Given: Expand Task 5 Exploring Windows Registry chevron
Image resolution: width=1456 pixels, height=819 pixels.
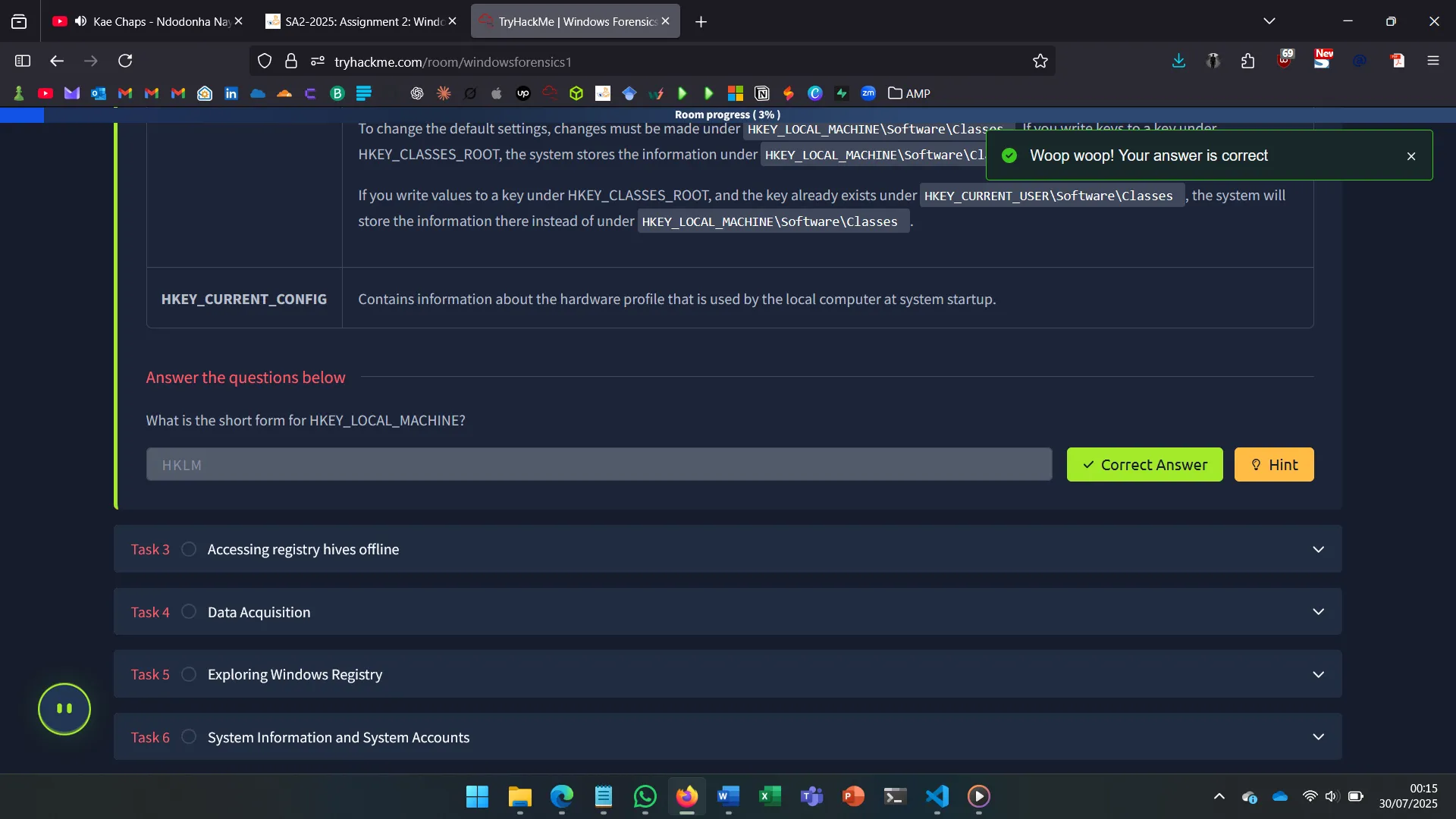Looking at the screenshot, I should click(1318, 674).
